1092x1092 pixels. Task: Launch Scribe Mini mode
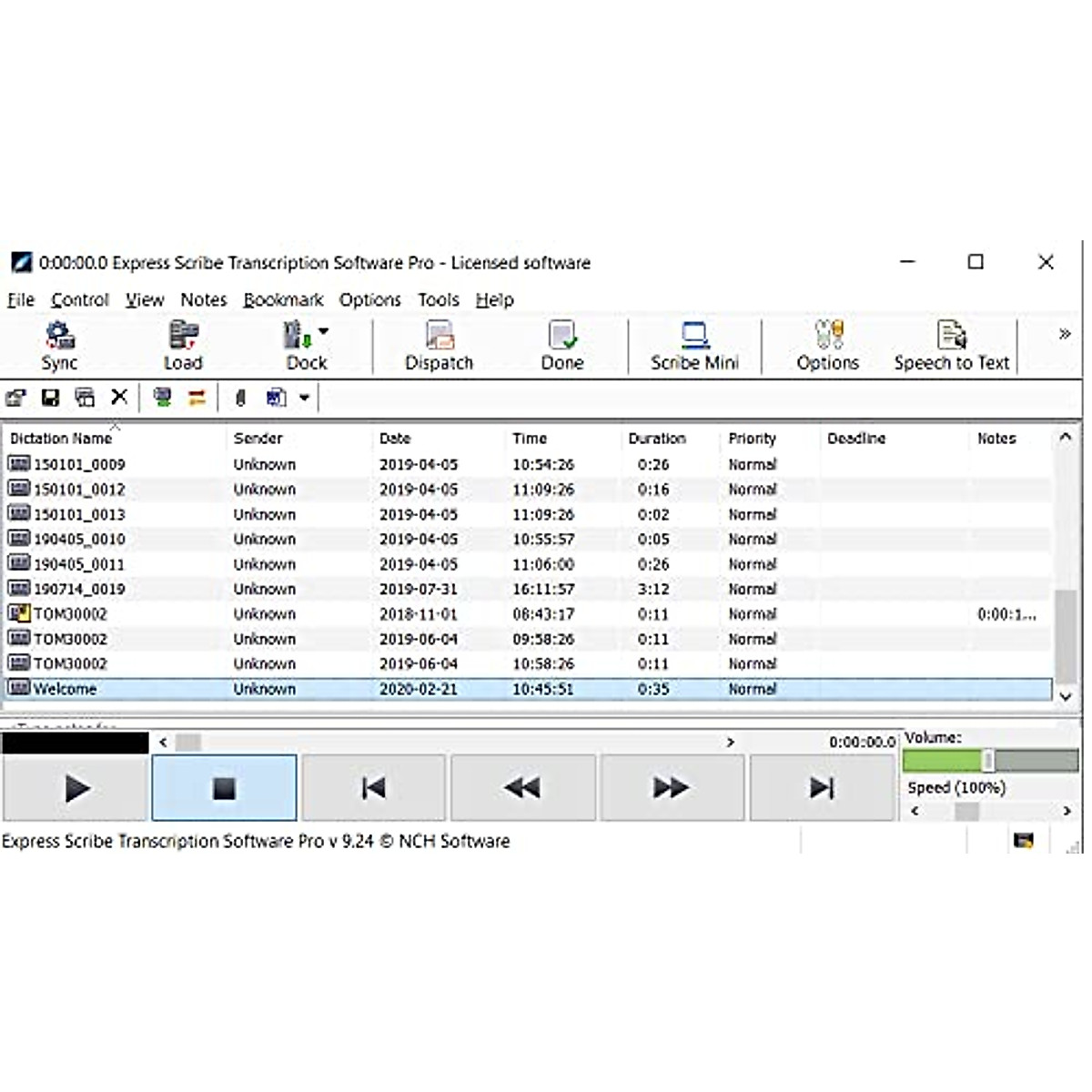coord(694,346)
